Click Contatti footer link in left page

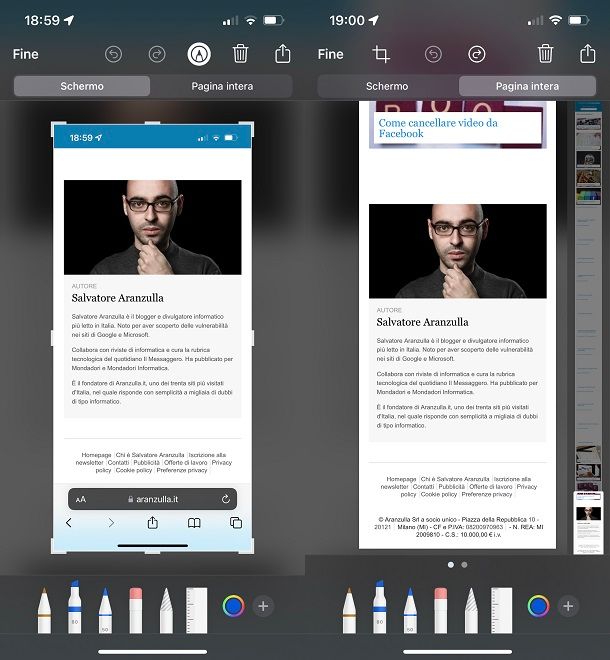point(118,463)
